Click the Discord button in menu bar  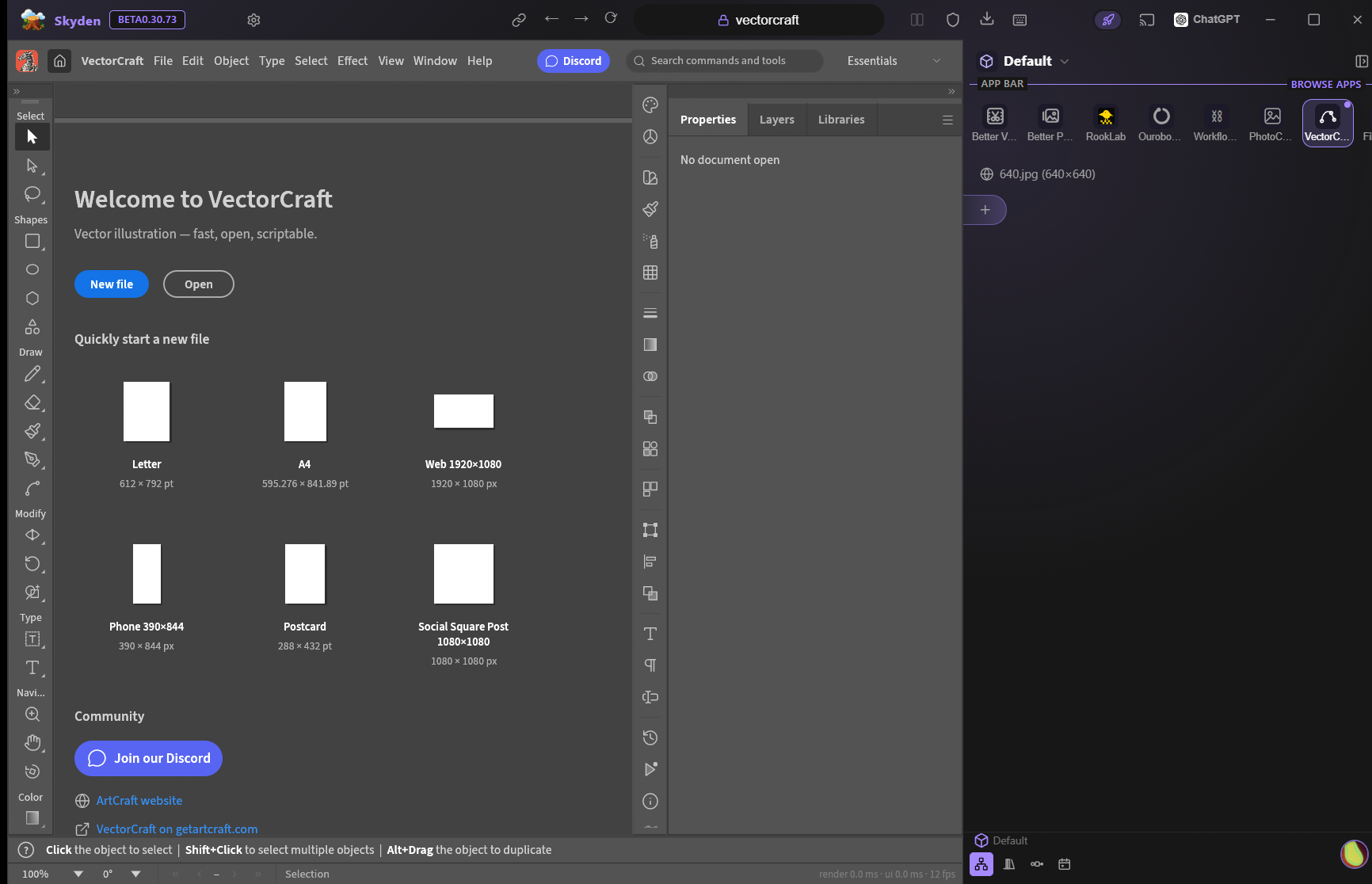click(574, 61)
